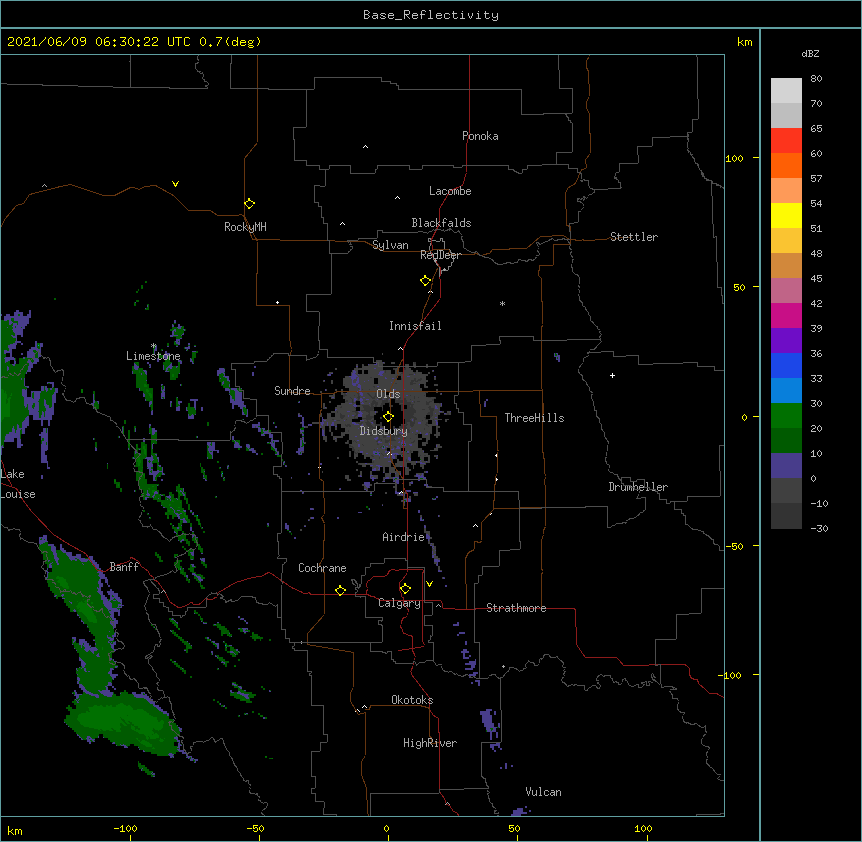Click the red 65 dBZ color swatch
Image resolution: width=862 pixels, height=842 pixels.
(786, 141)
